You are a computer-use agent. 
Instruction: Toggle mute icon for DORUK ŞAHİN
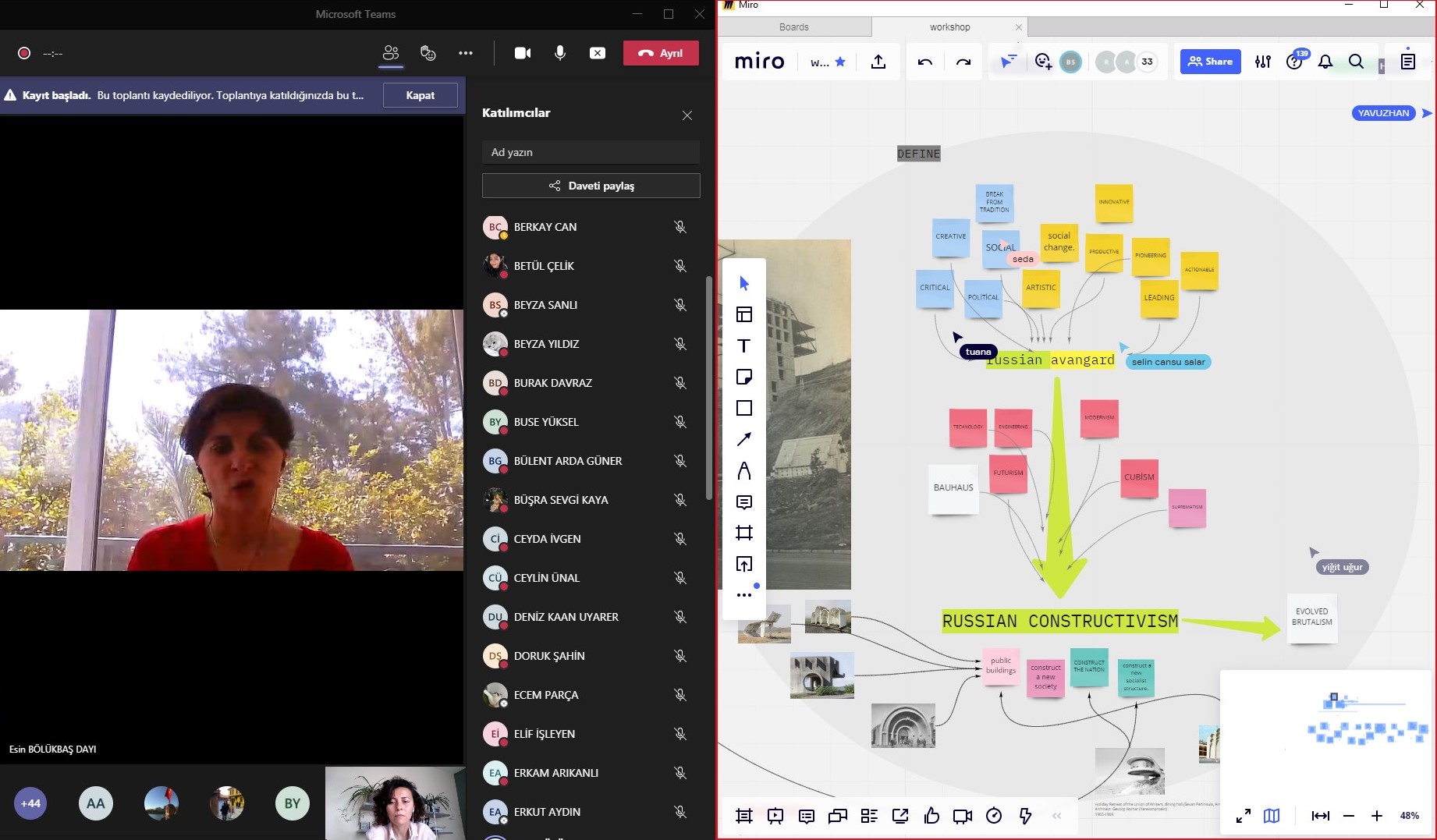click(x=680, y=656)
